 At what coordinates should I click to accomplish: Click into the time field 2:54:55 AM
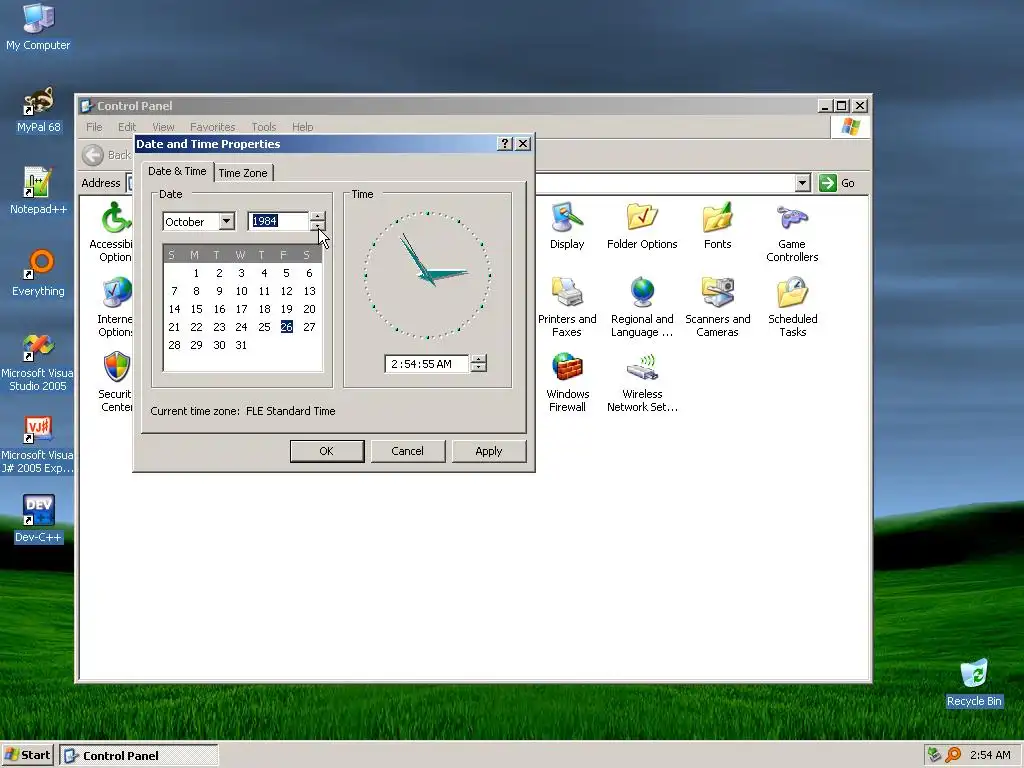[x=427, y=364]
